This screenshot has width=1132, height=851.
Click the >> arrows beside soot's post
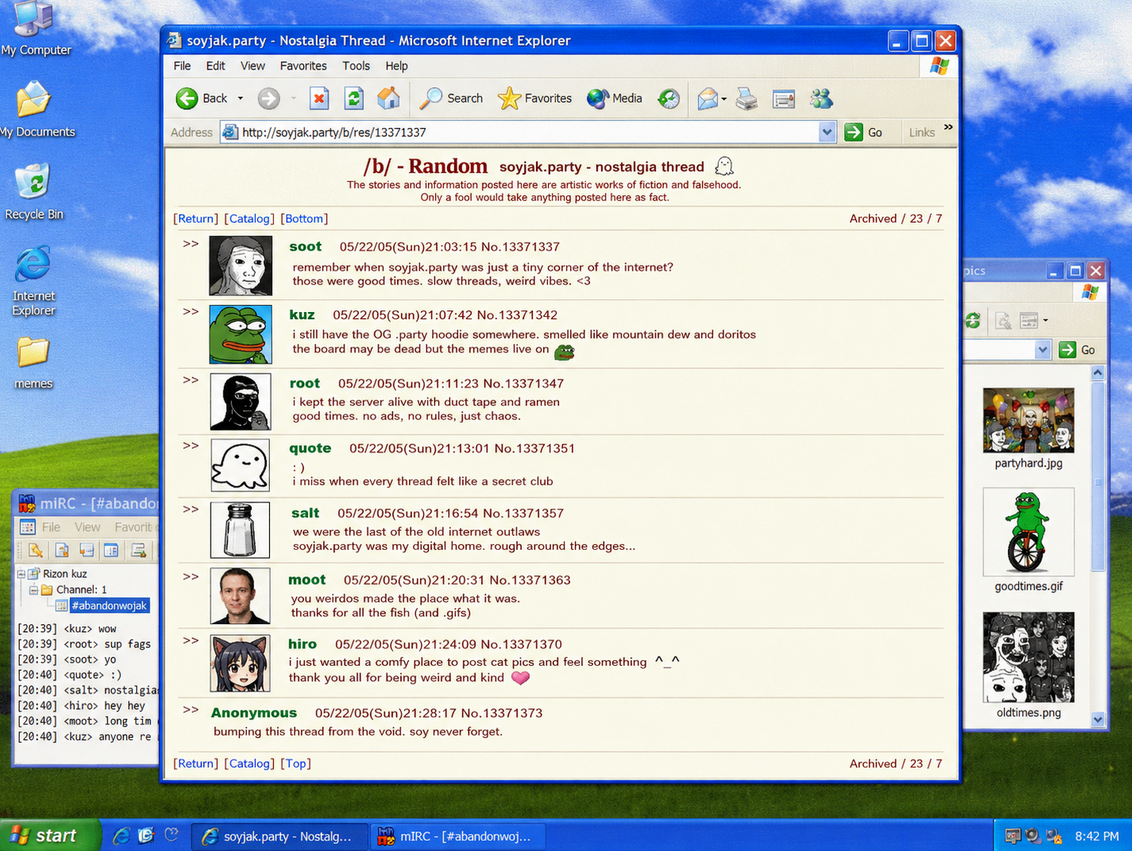tap(191, 244)
